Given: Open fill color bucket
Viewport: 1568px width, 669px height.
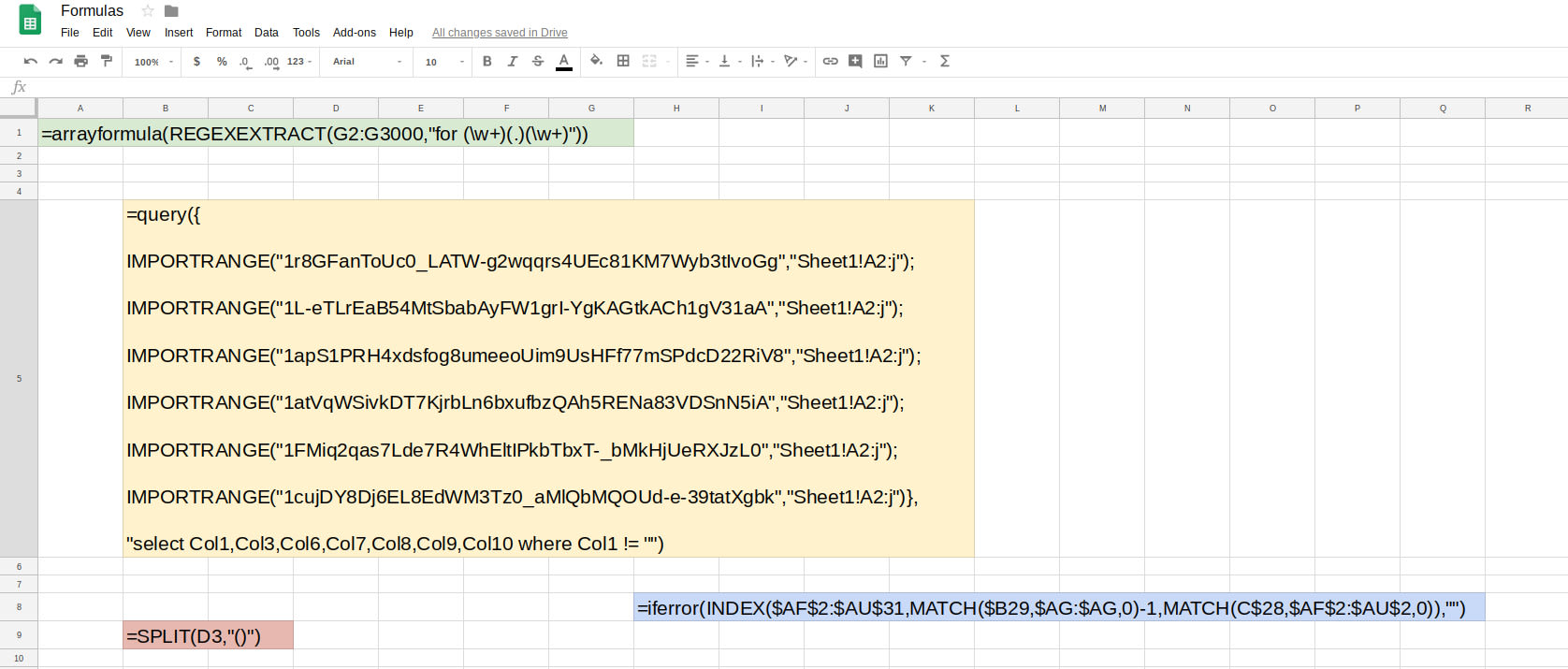Looking at the screenshot, I should [x=596, y=61].
